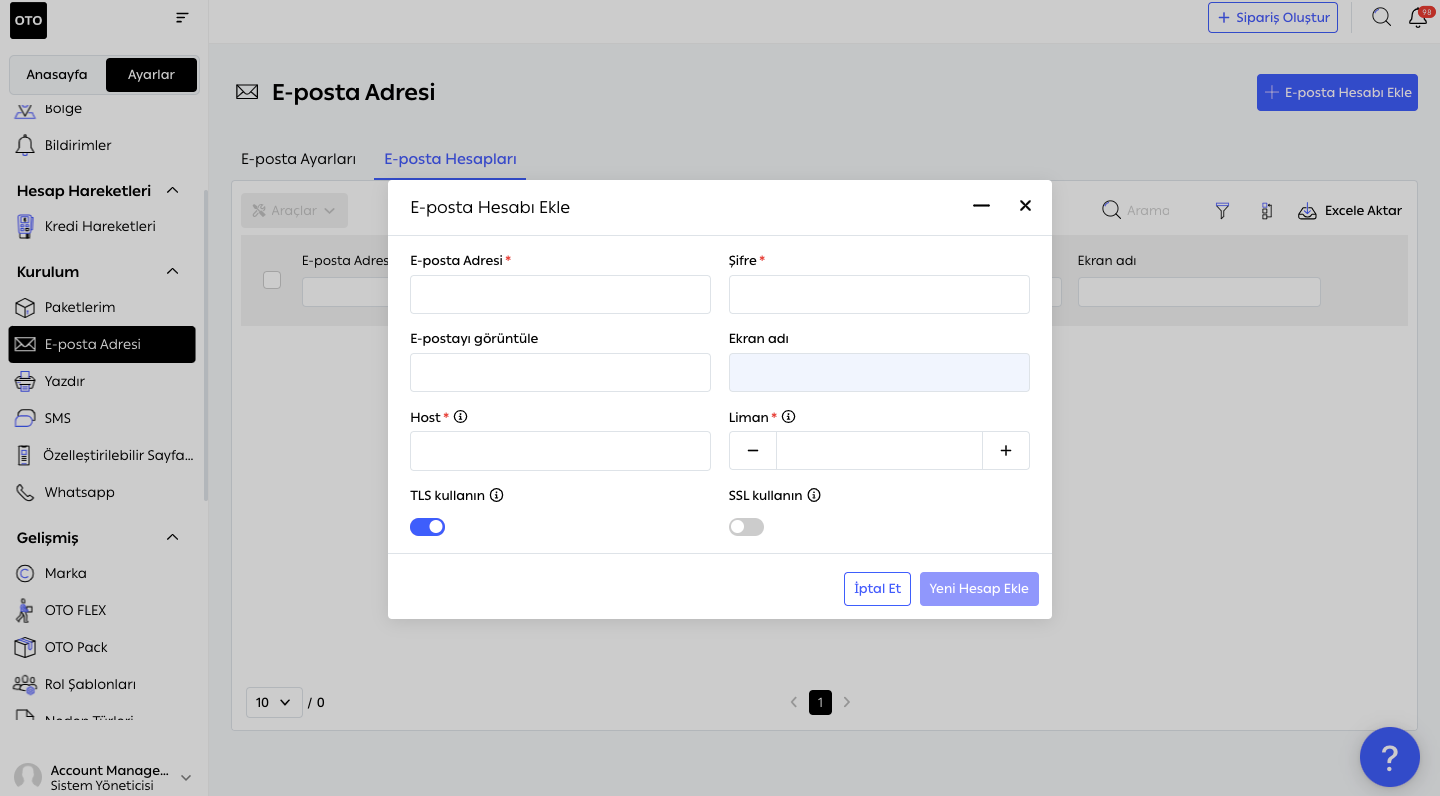Focus the Host input field

(x=560, y=451)
